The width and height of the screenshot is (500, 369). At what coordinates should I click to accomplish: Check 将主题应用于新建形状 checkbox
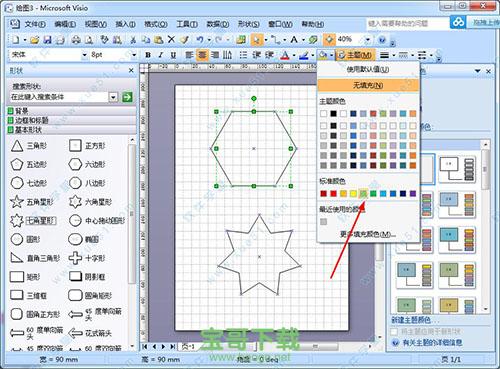pos(394,332)
